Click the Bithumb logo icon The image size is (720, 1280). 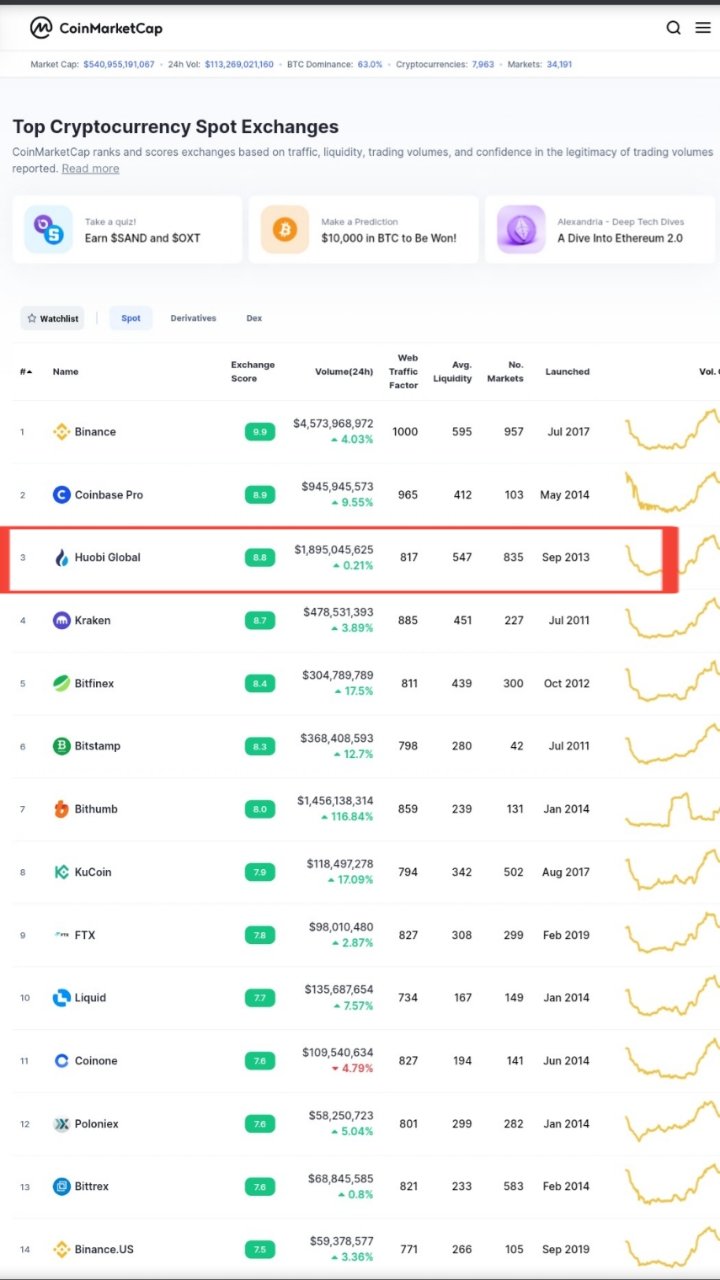[61, 809]
